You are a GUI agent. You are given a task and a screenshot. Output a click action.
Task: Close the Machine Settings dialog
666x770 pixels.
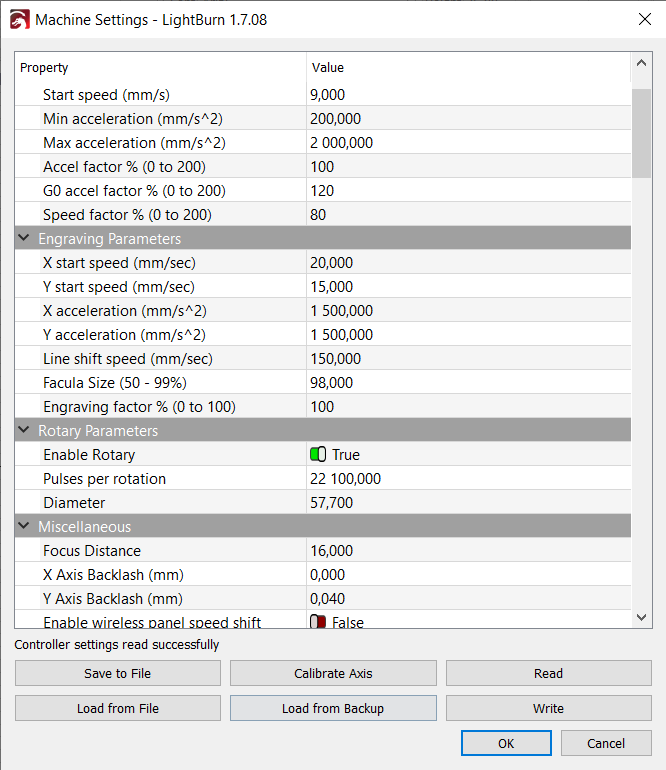(644, 19)
